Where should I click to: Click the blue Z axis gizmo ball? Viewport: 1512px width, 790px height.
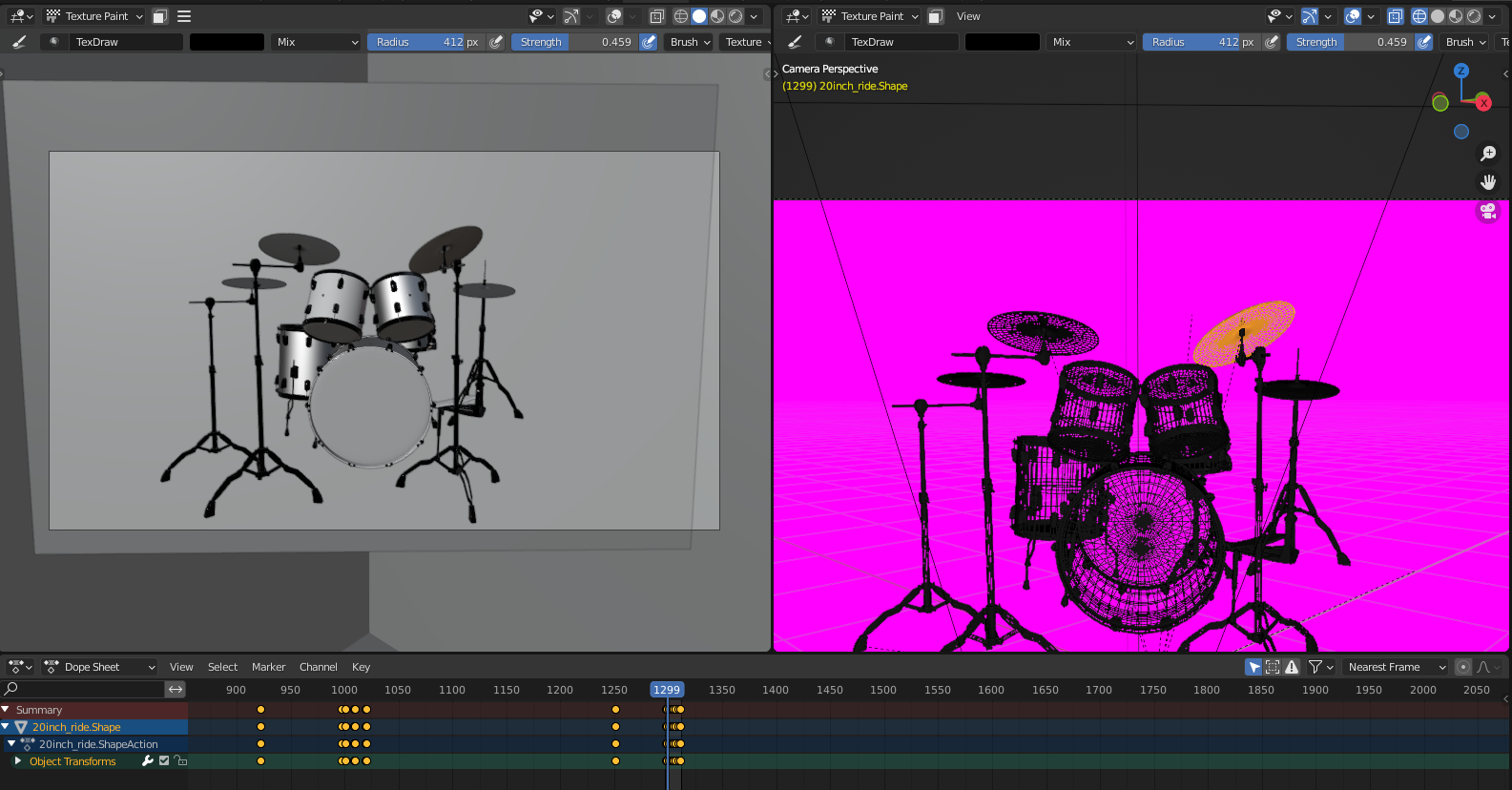[1460, 72]
